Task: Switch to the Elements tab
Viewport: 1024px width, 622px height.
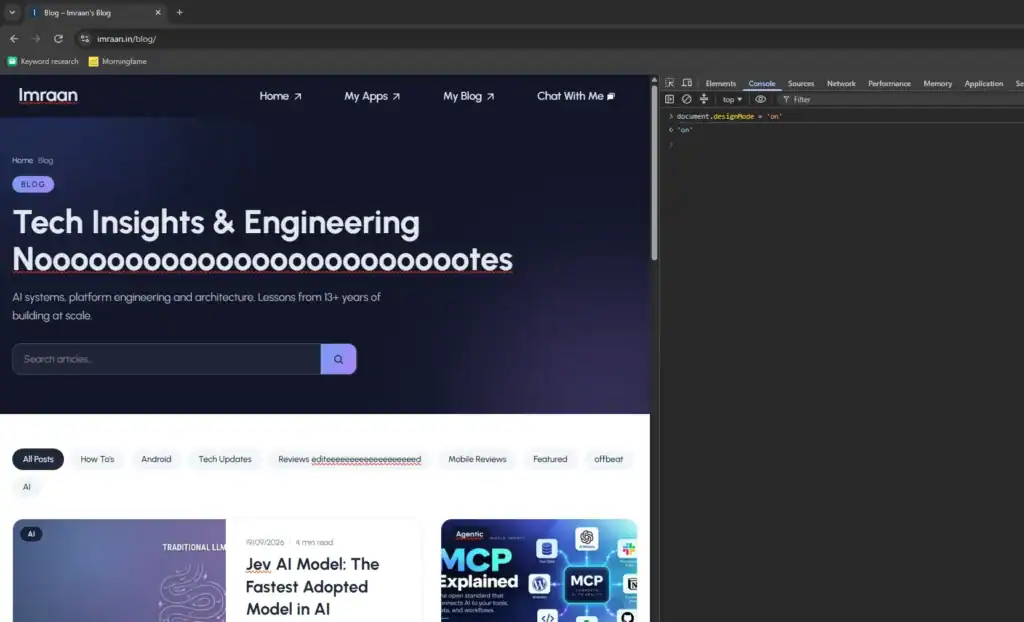Action: click(720, 84)
